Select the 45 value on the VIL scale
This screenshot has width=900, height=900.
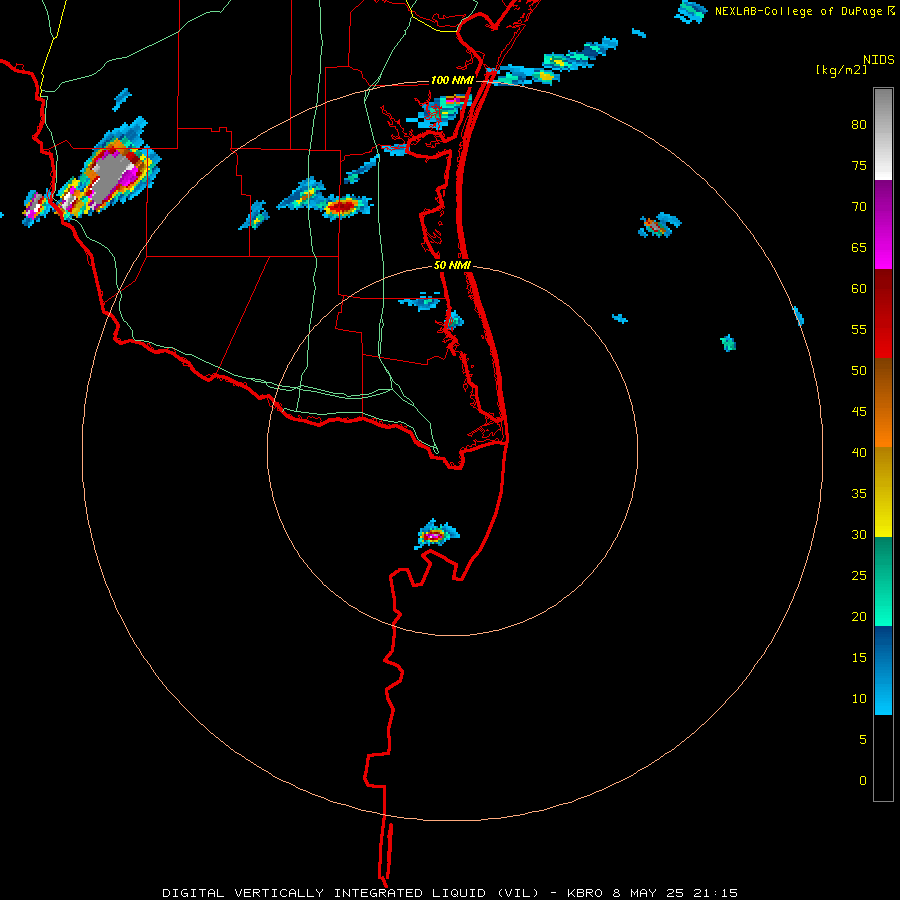pos(859,412)
